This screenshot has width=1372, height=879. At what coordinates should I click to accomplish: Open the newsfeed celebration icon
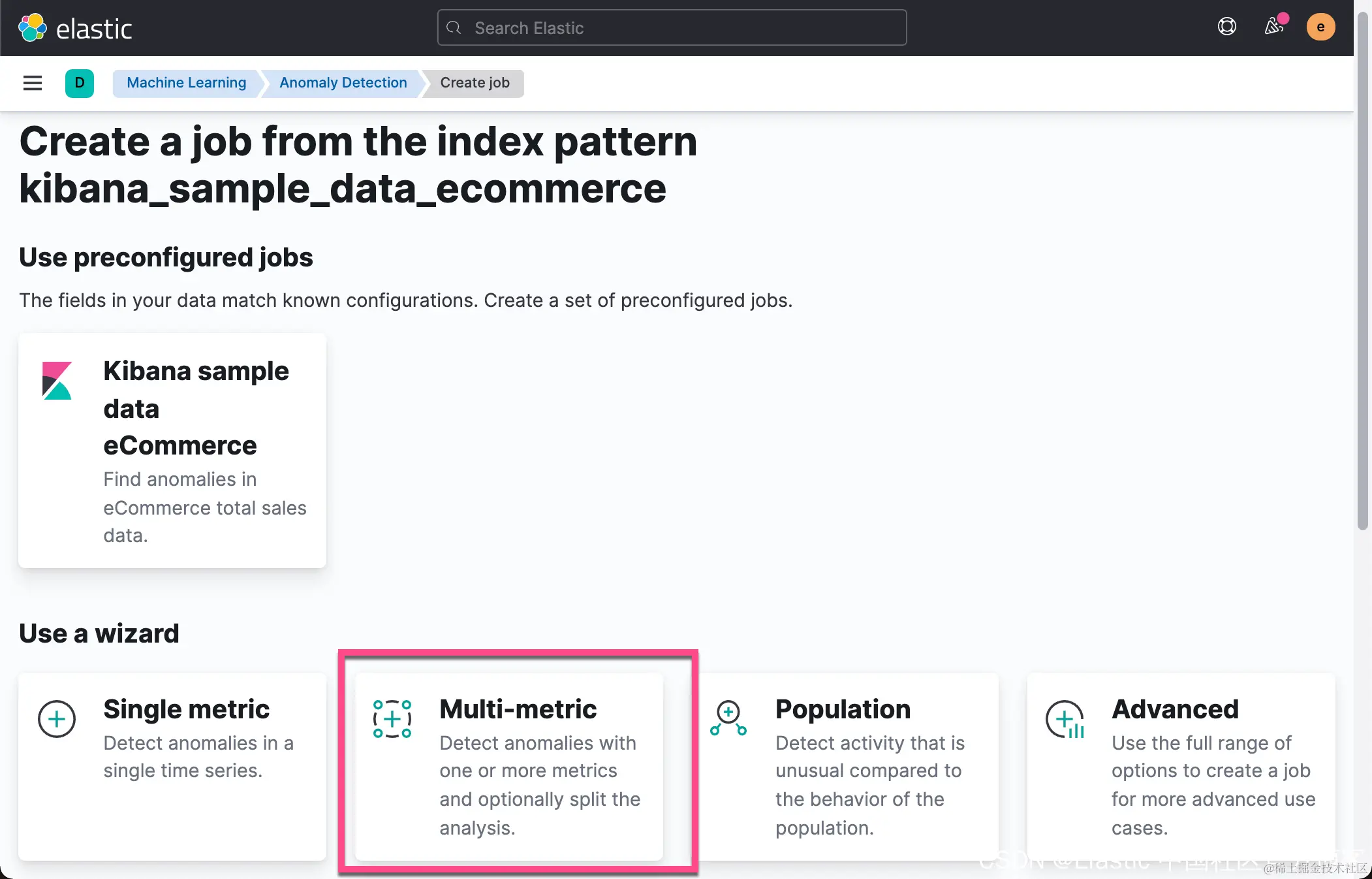pos(1273,27)
